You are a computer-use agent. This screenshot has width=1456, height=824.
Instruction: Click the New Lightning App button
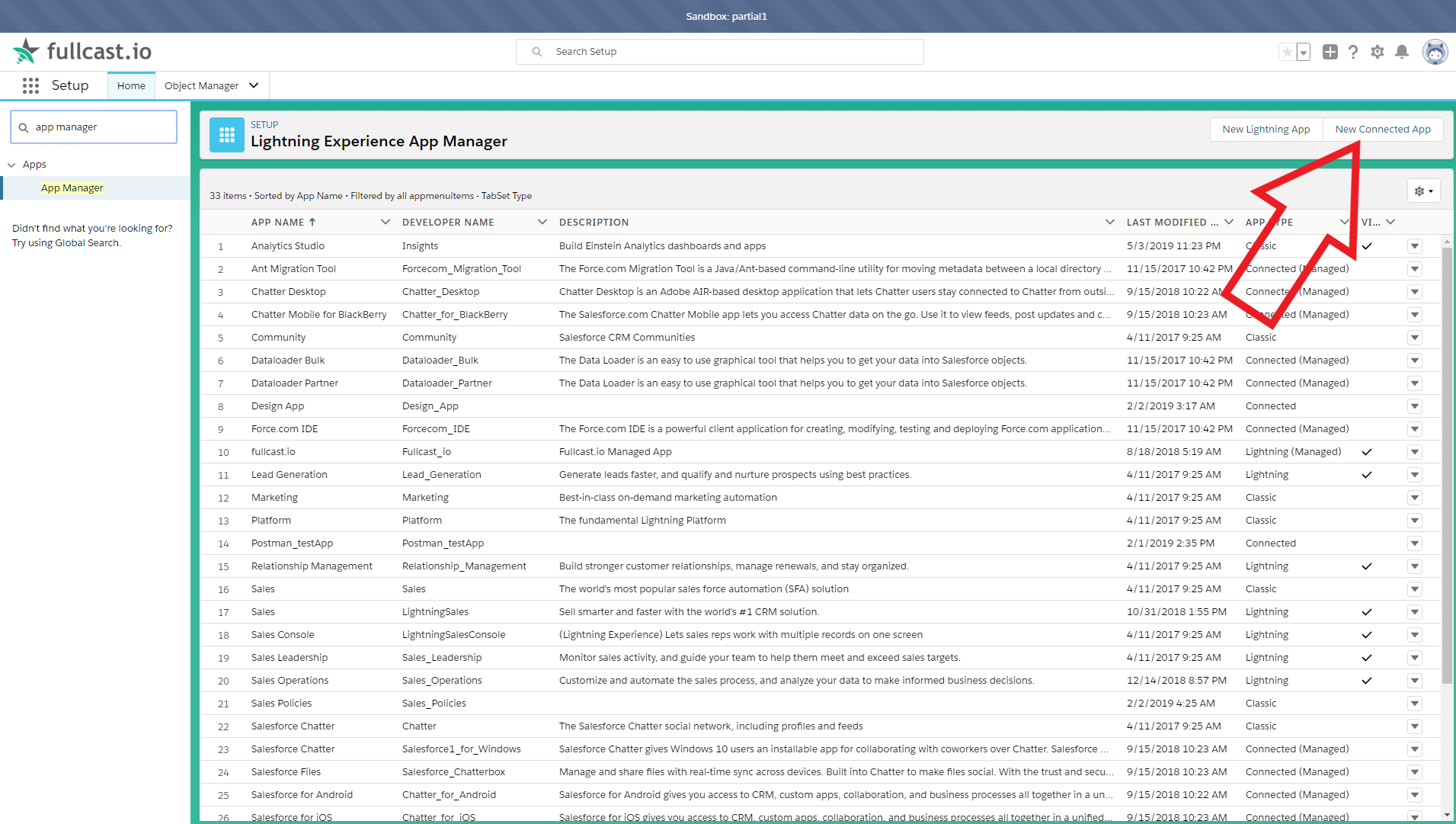click(1266, 130)
